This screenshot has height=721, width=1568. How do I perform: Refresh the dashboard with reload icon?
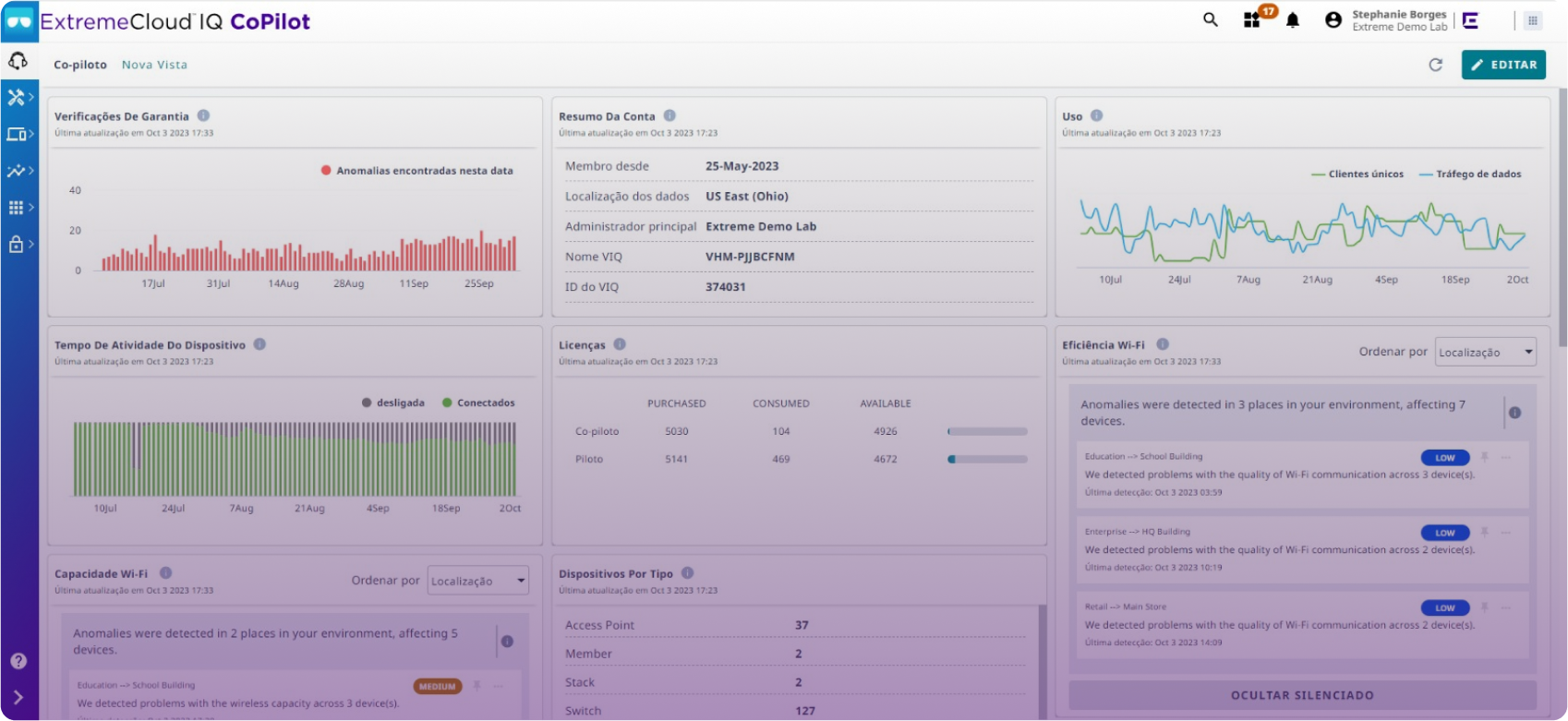pos(1436,65)
